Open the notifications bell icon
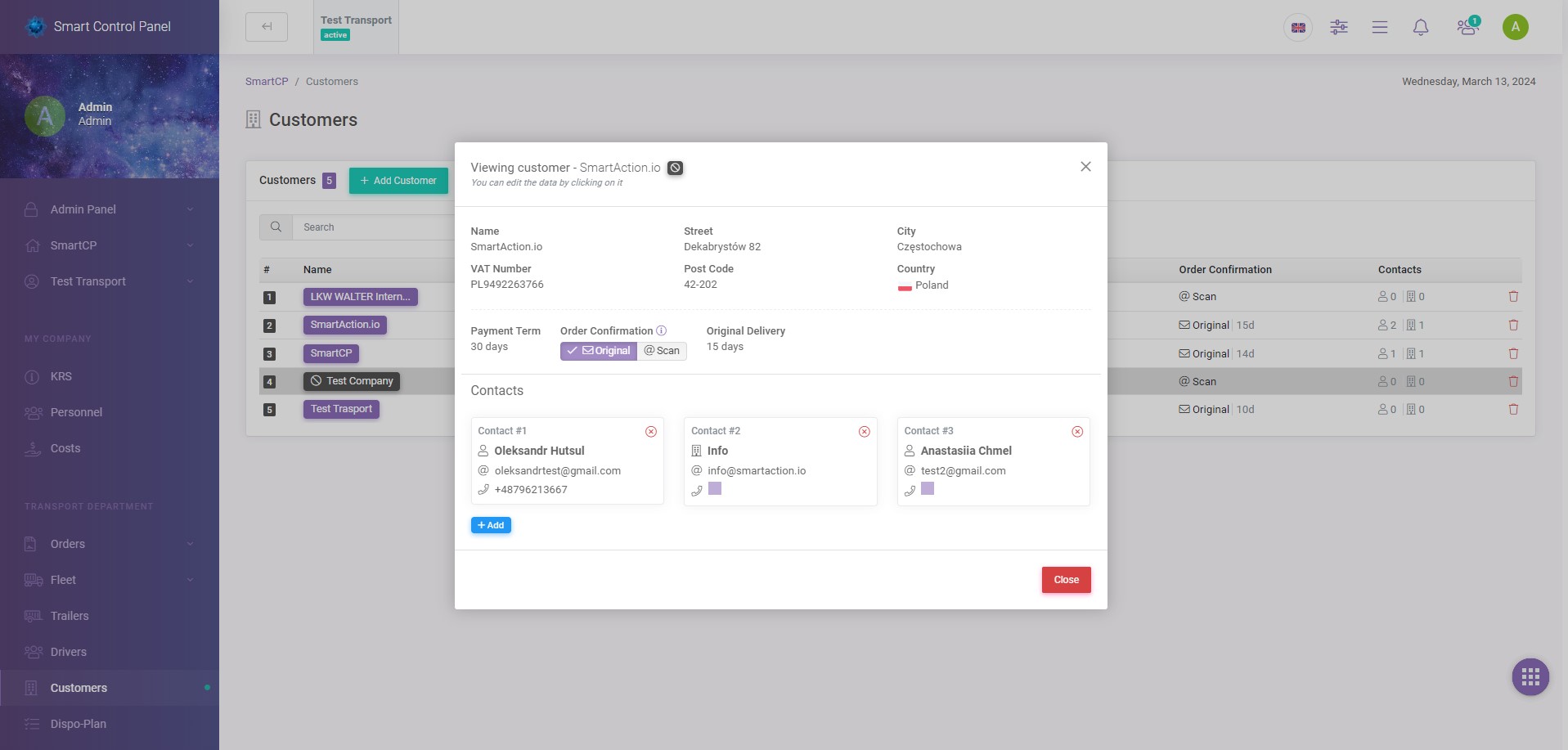 pyautogui.click(x=1421, y=27)
